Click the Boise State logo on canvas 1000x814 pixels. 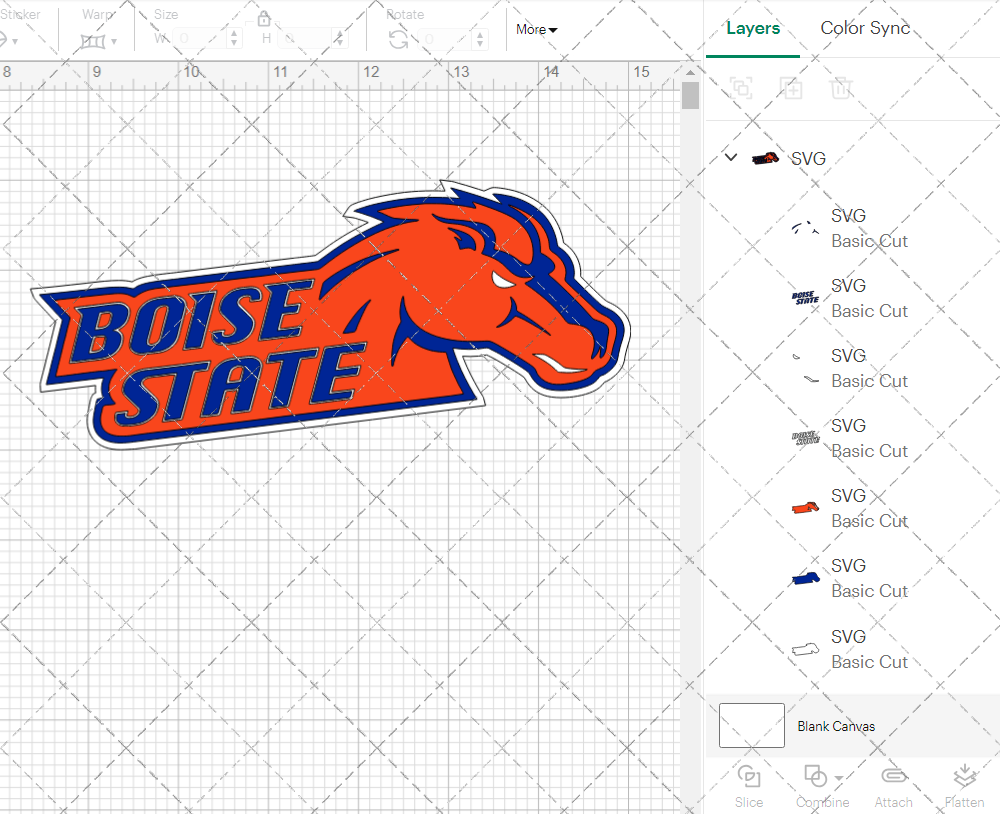click(x=330, y=315)
